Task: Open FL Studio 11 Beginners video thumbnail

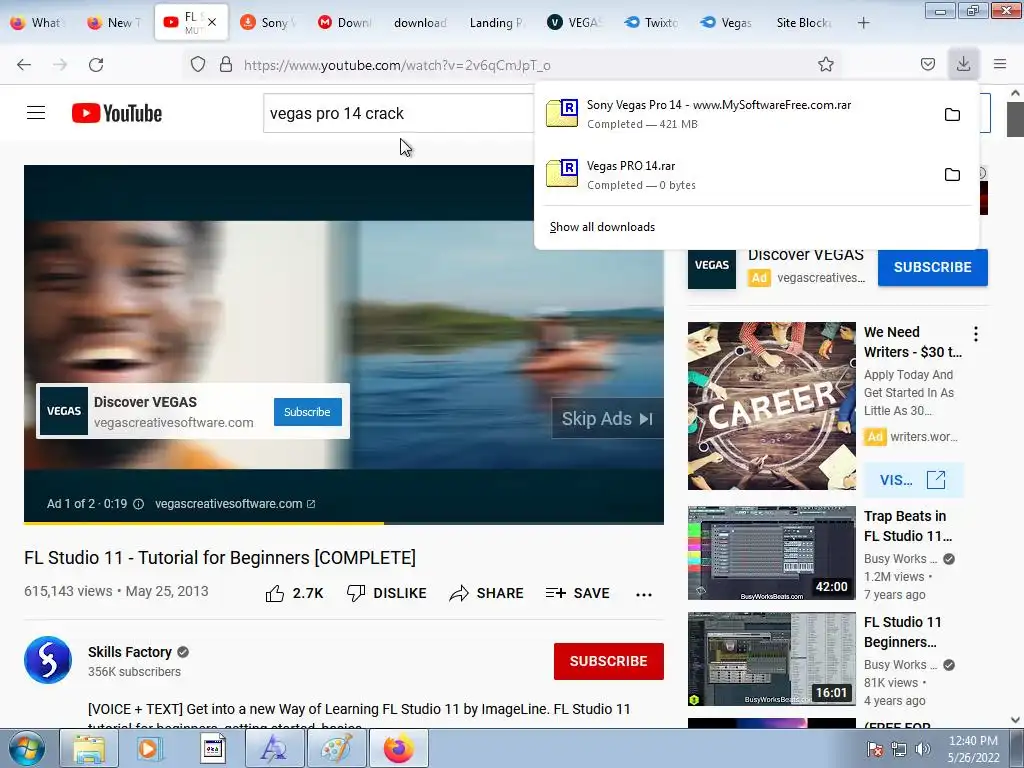Action: pyautogui.click(x=771, y=658)
